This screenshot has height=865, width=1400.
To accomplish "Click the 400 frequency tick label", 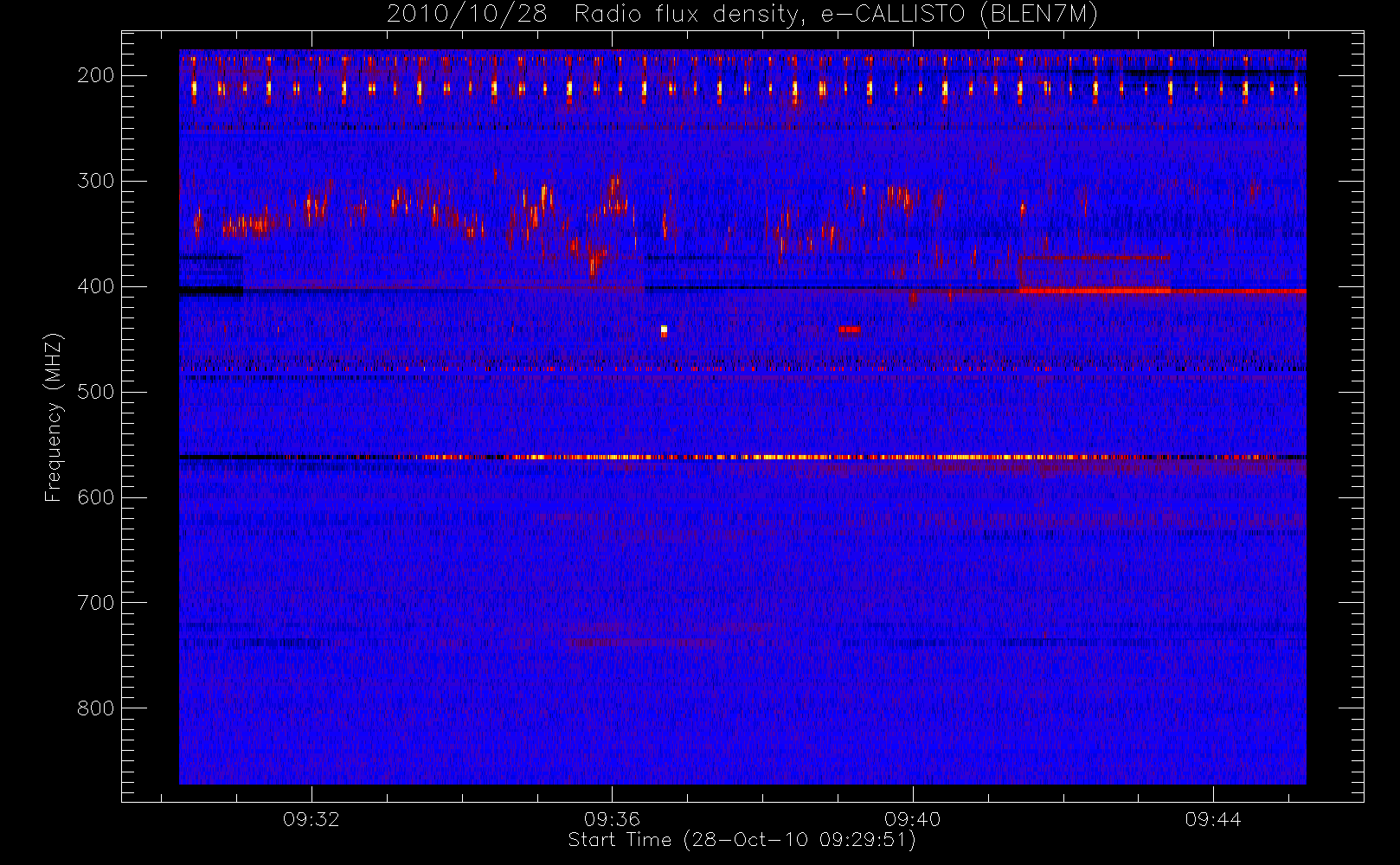I will (96, 286).
